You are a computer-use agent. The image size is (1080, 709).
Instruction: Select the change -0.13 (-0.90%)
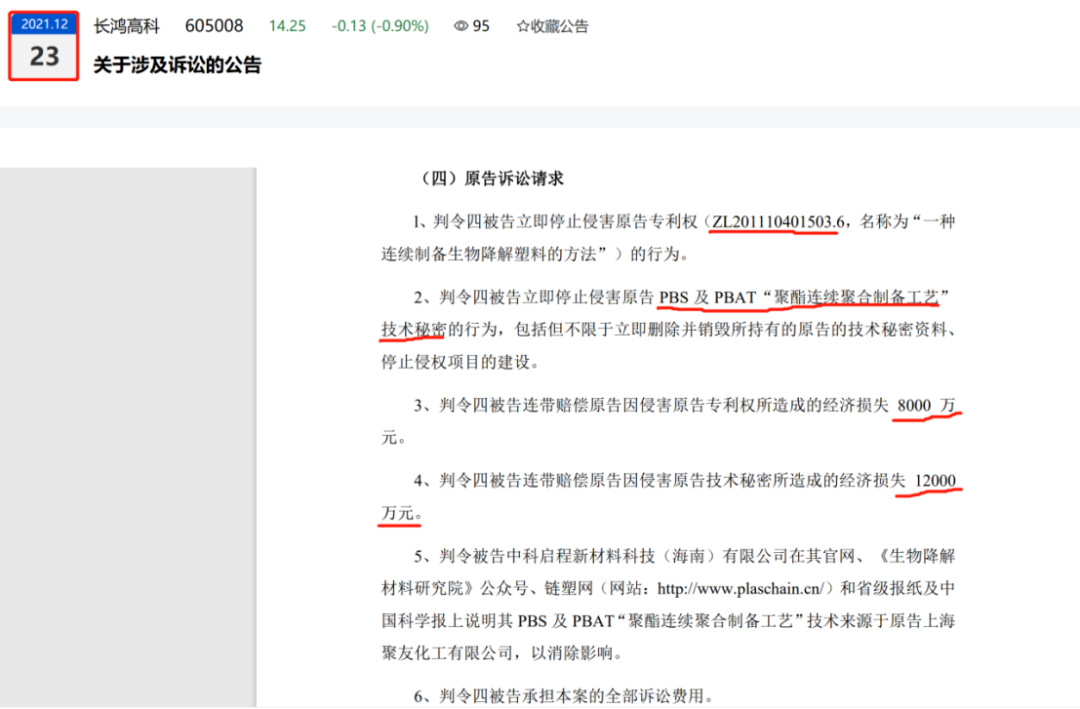pos(380,26)
